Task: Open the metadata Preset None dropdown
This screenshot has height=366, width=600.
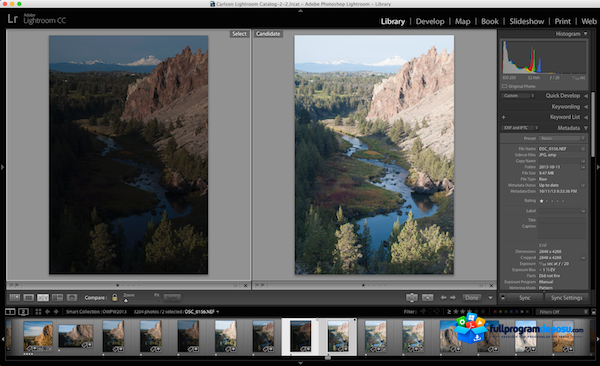Action: [562, 138]
